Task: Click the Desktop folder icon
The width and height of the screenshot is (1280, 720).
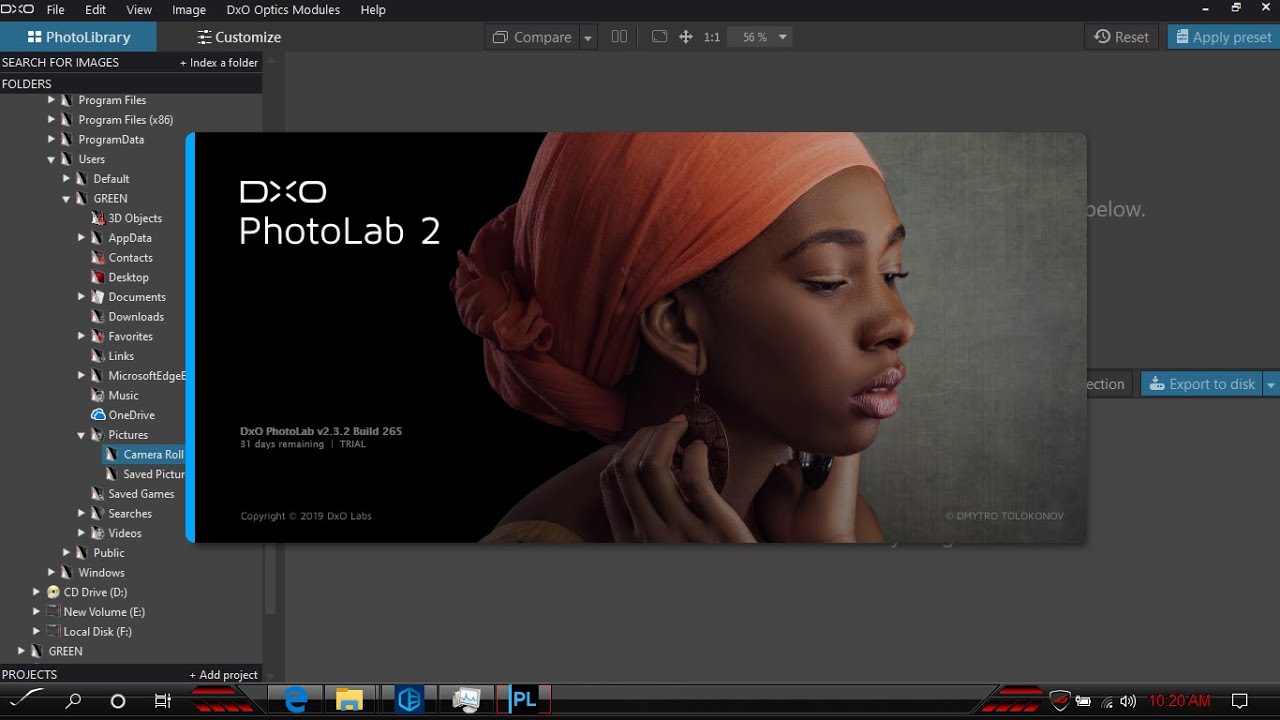Action: (x=97, y=277)
